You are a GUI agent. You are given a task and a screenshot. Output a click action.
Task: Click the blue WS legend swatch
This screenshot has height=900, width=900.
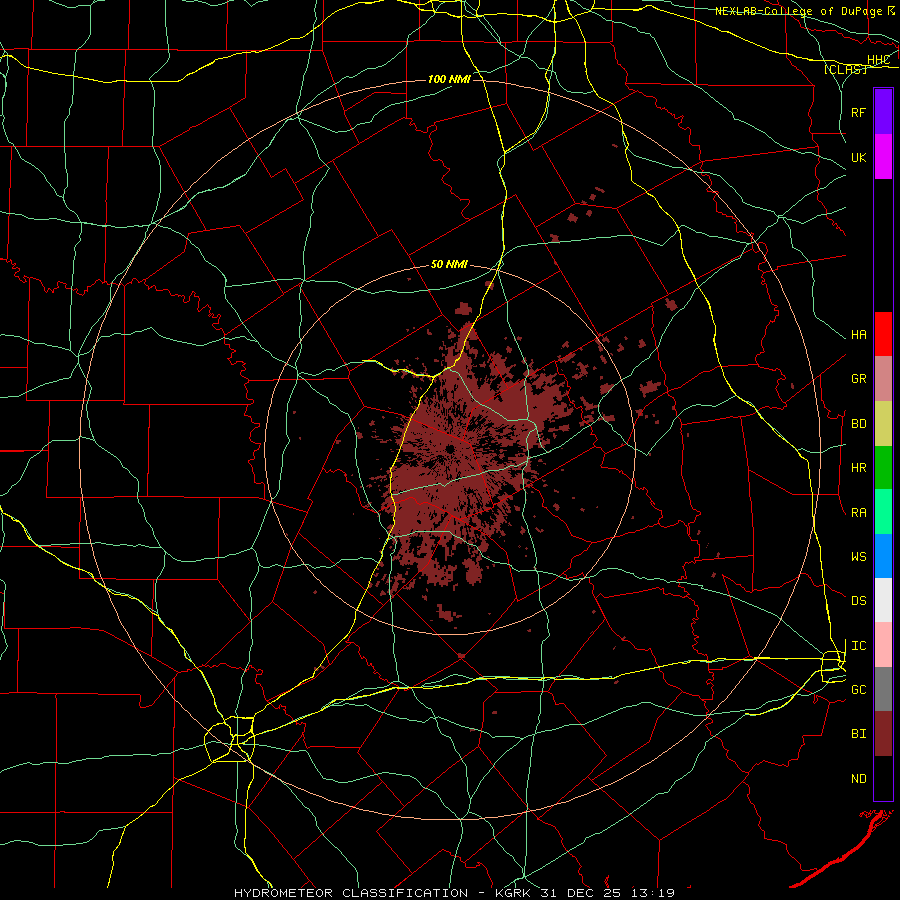coord(883,556)
